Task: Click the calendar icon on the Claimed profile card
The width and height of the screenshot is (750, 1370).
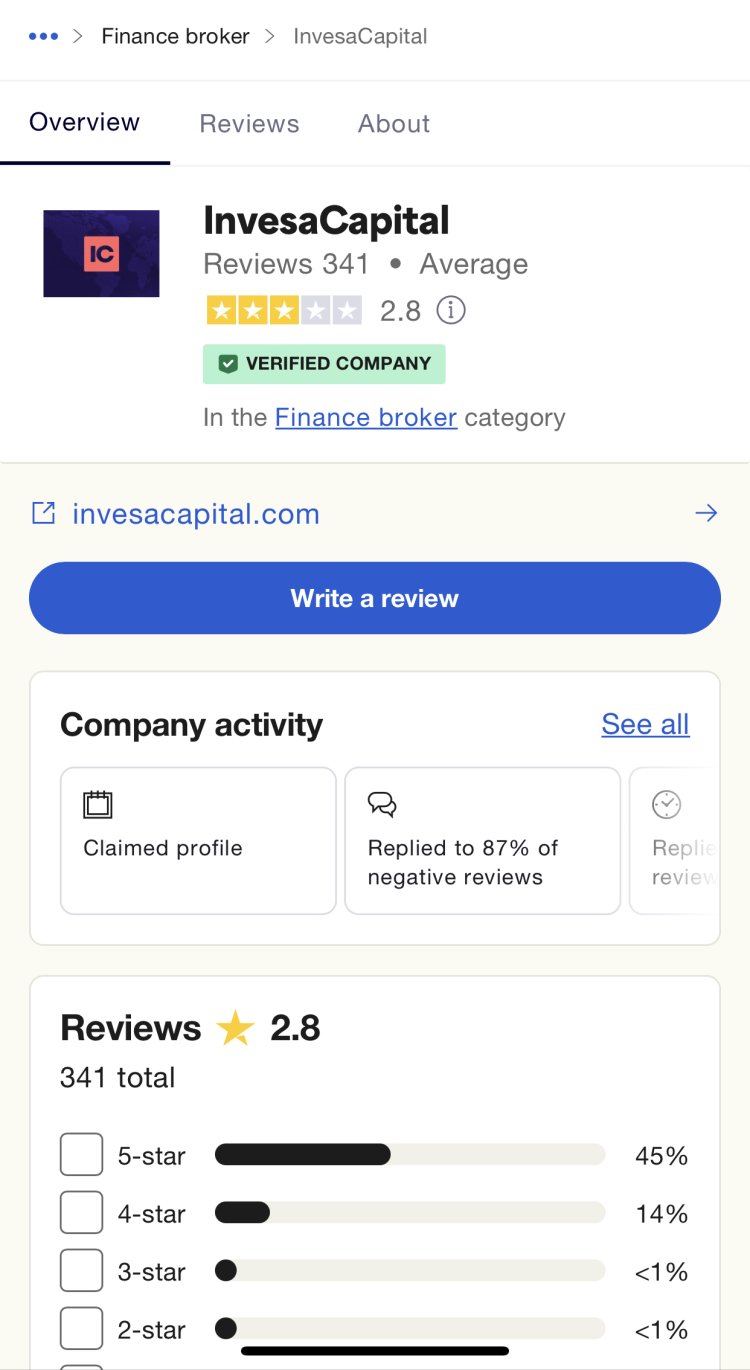Action: [x=95, y=804]
